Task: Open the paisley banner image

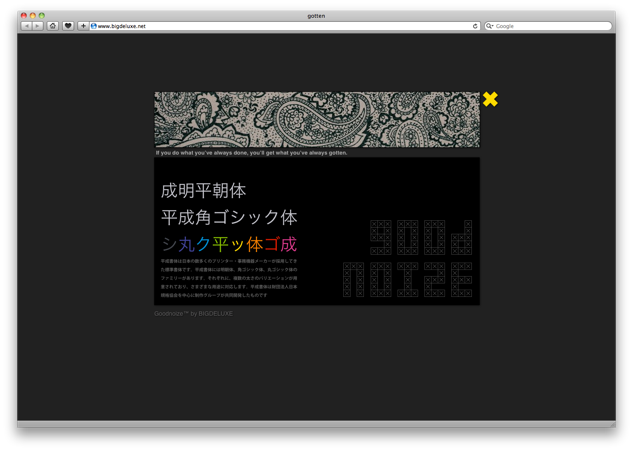Action: [316, 120]
